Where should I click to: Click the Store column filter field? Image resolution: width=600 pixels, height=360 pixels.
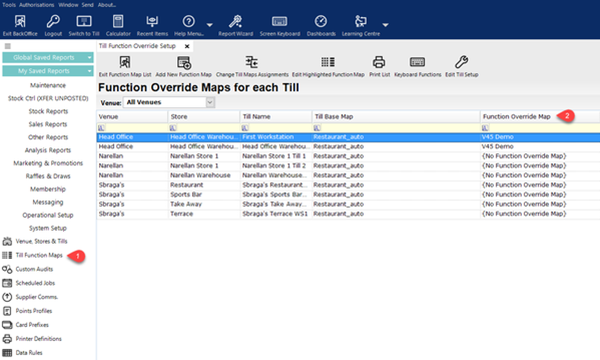click(x=204, y=128)
